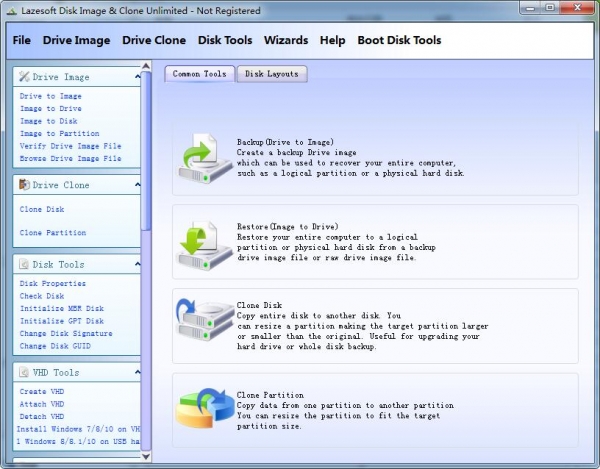Collapse the Drive Clone sidebar section

[x=132, y=185]
